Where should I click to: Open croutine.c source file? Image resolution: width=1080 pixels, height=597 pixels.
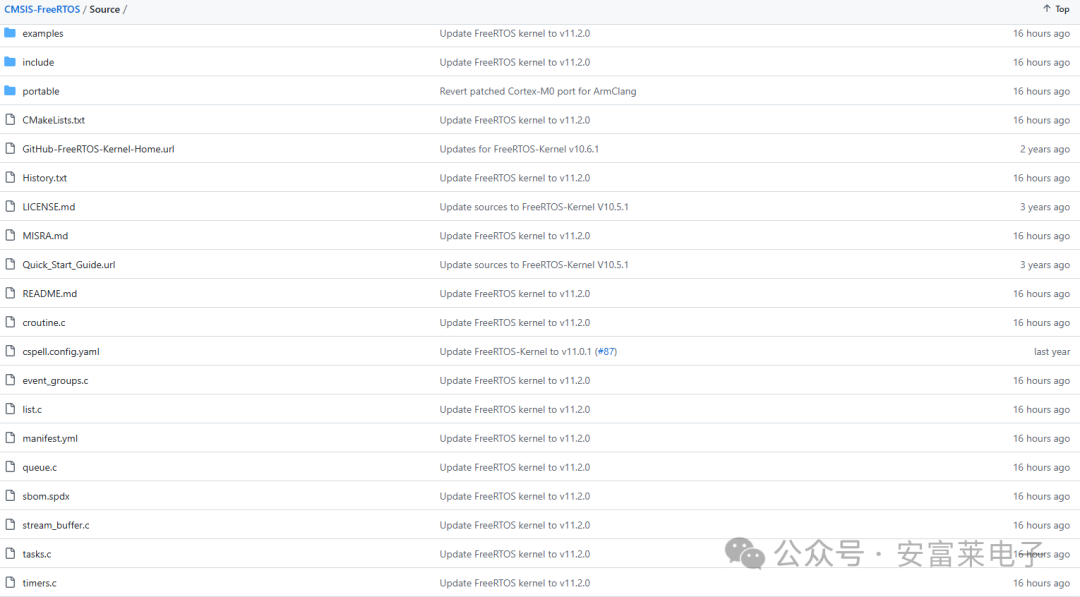coord(44,322)
